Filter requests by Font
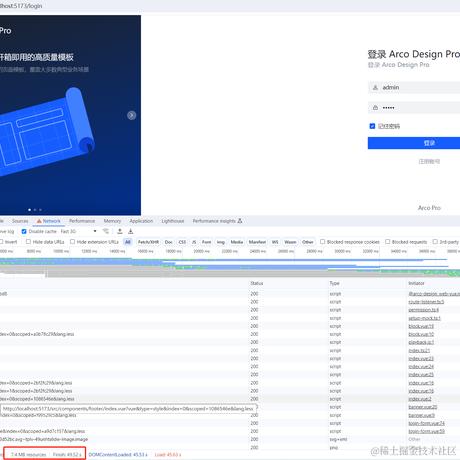Image resolution: width=460 pixels, height=460 pixels. (207, 242)
